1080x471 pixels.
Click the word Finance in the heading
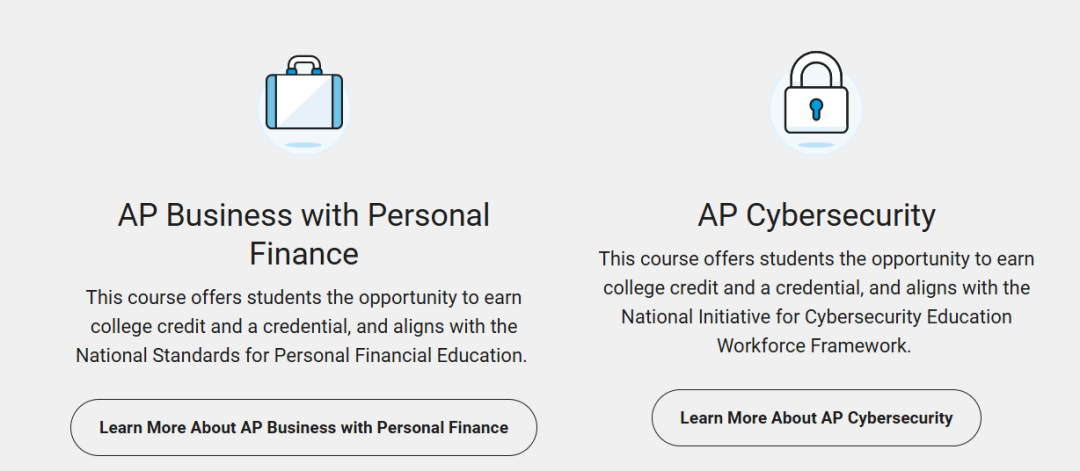(304, 254)
